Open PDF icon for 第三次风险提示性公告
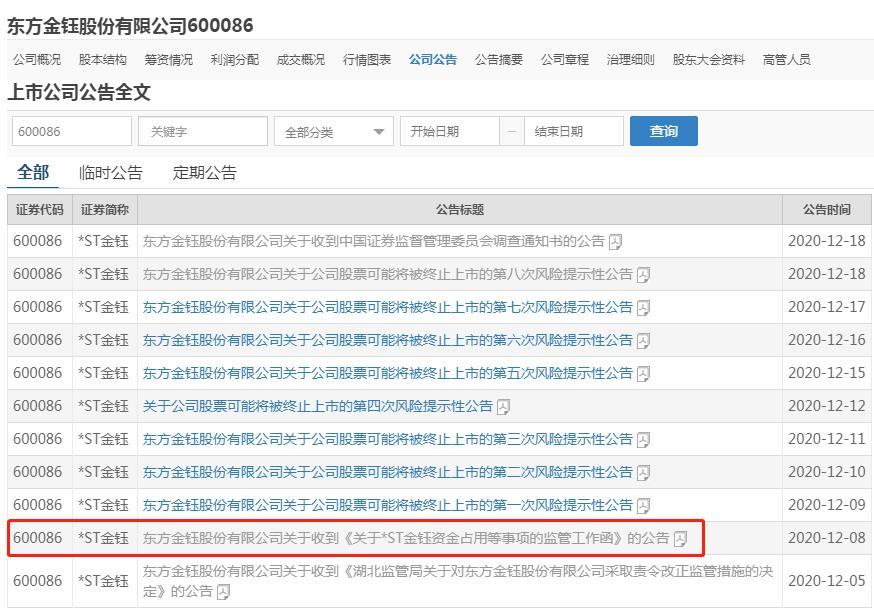This screenshot has width=874, height=608. click(643, 440)
